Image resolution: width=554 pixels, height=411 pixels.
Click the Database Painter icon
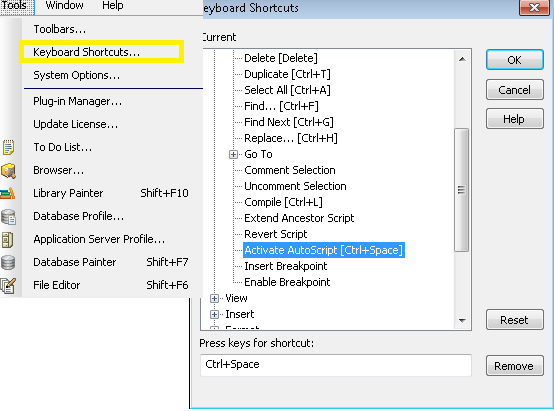click(x=8, y=263)
